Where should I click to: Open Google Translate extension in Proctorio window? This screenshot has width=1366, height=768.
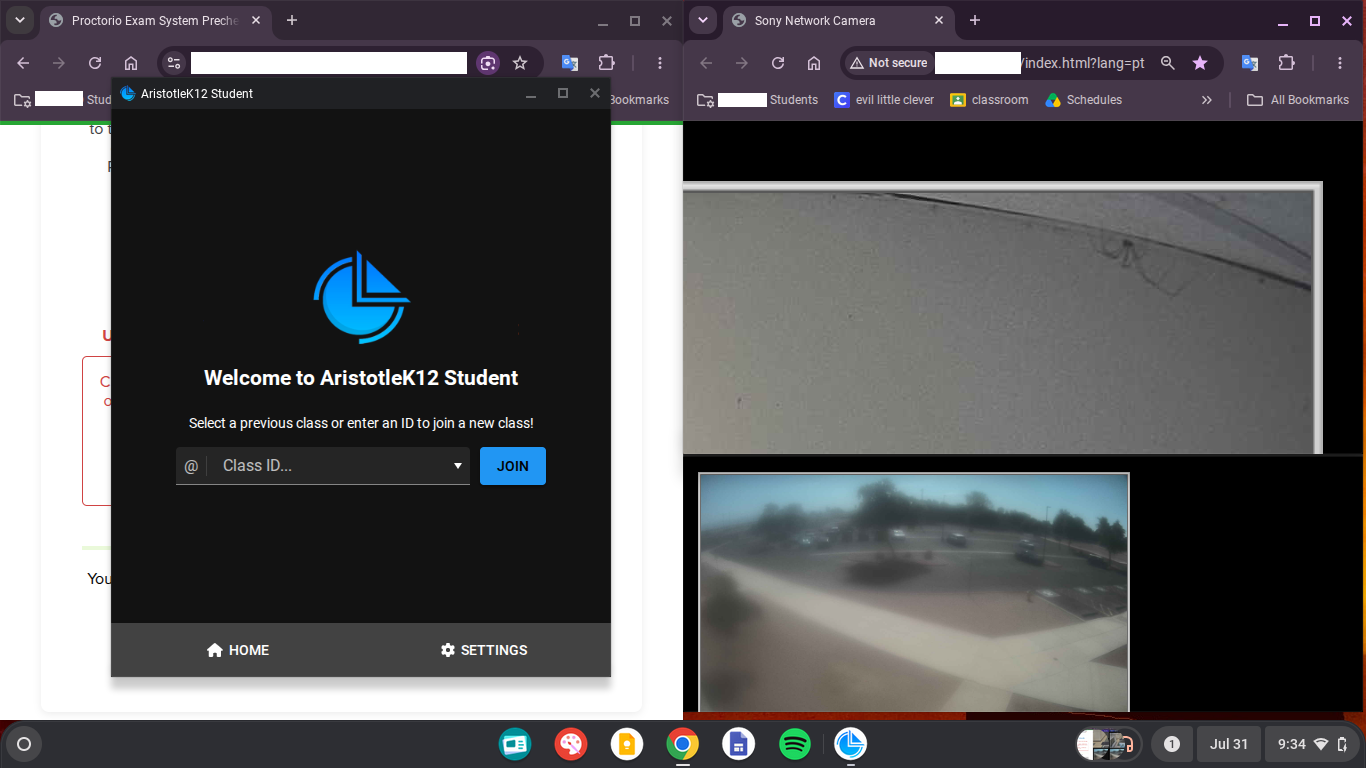click(570, 63)
